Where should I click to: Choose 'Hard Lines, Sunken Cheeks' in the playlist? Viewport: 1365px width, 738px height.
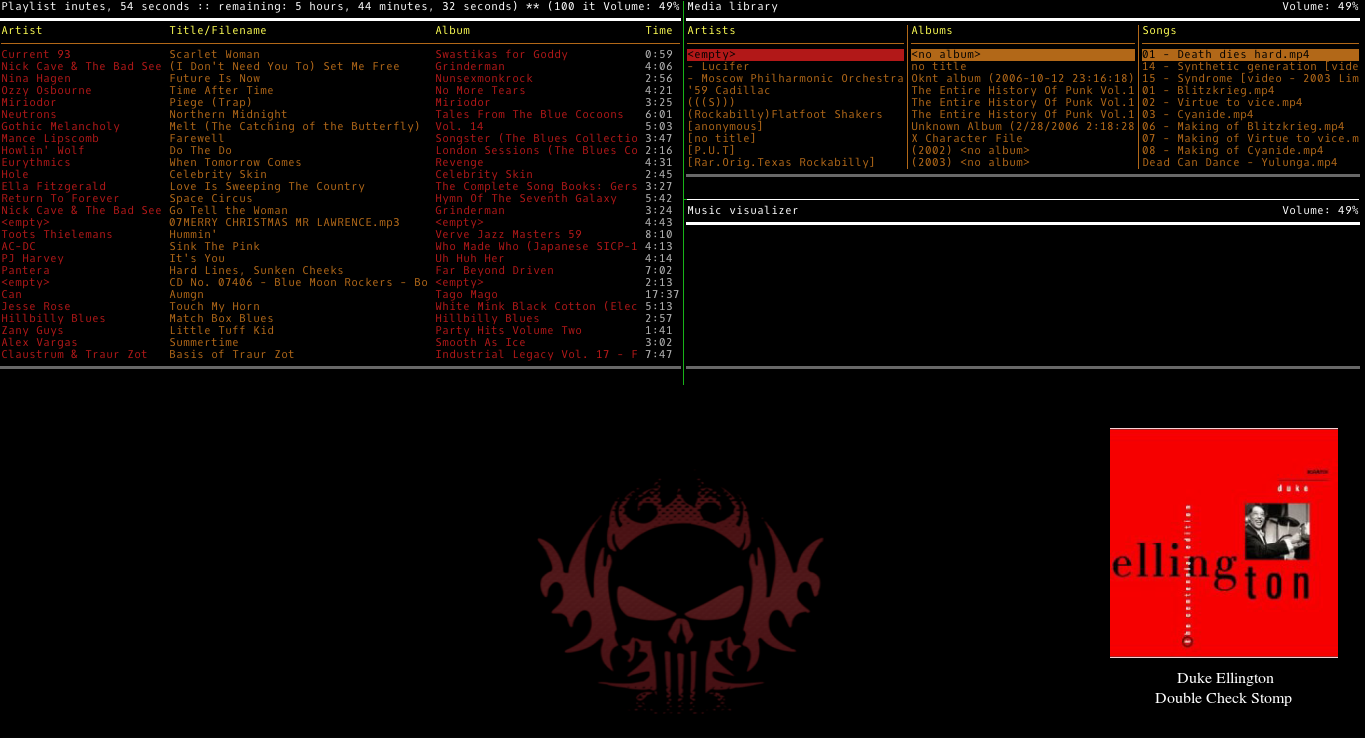tap(256, 271)
